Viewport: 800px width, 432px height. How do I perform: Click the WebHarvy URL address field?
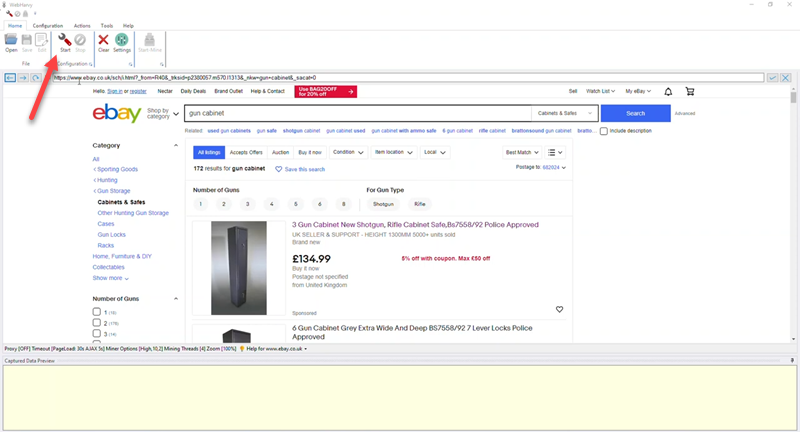[x=400, y=77]
